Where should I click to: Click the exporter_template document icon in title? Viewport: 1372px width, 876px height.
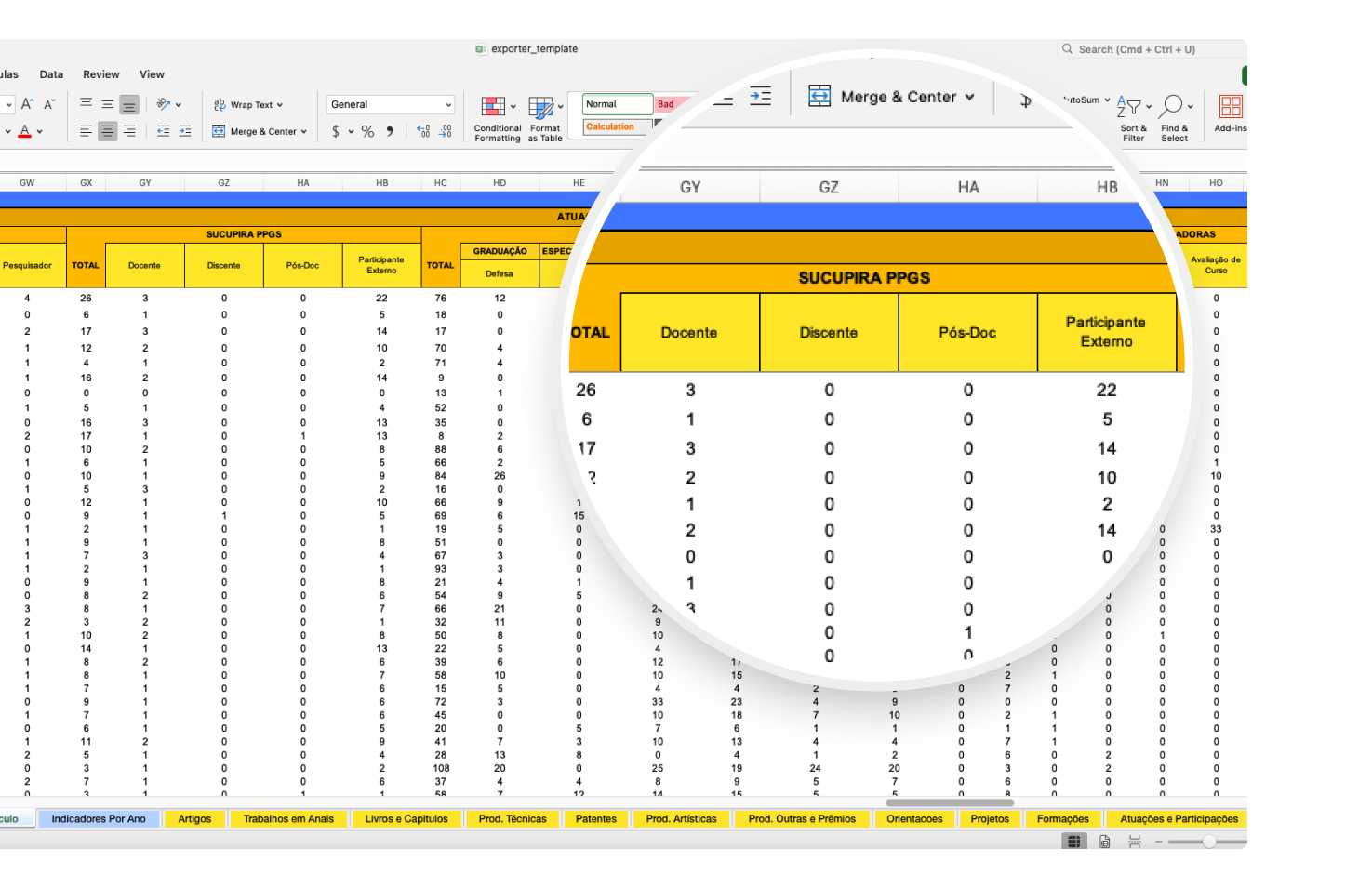pyautogui.click(x=481, y=49)
